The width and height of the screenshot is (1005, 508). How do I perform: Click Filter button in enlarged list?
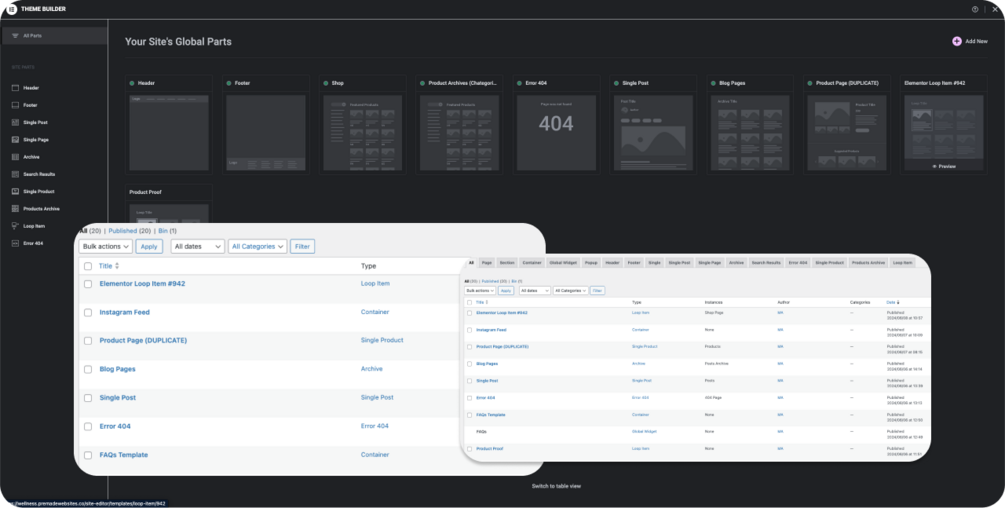[303, 247]
